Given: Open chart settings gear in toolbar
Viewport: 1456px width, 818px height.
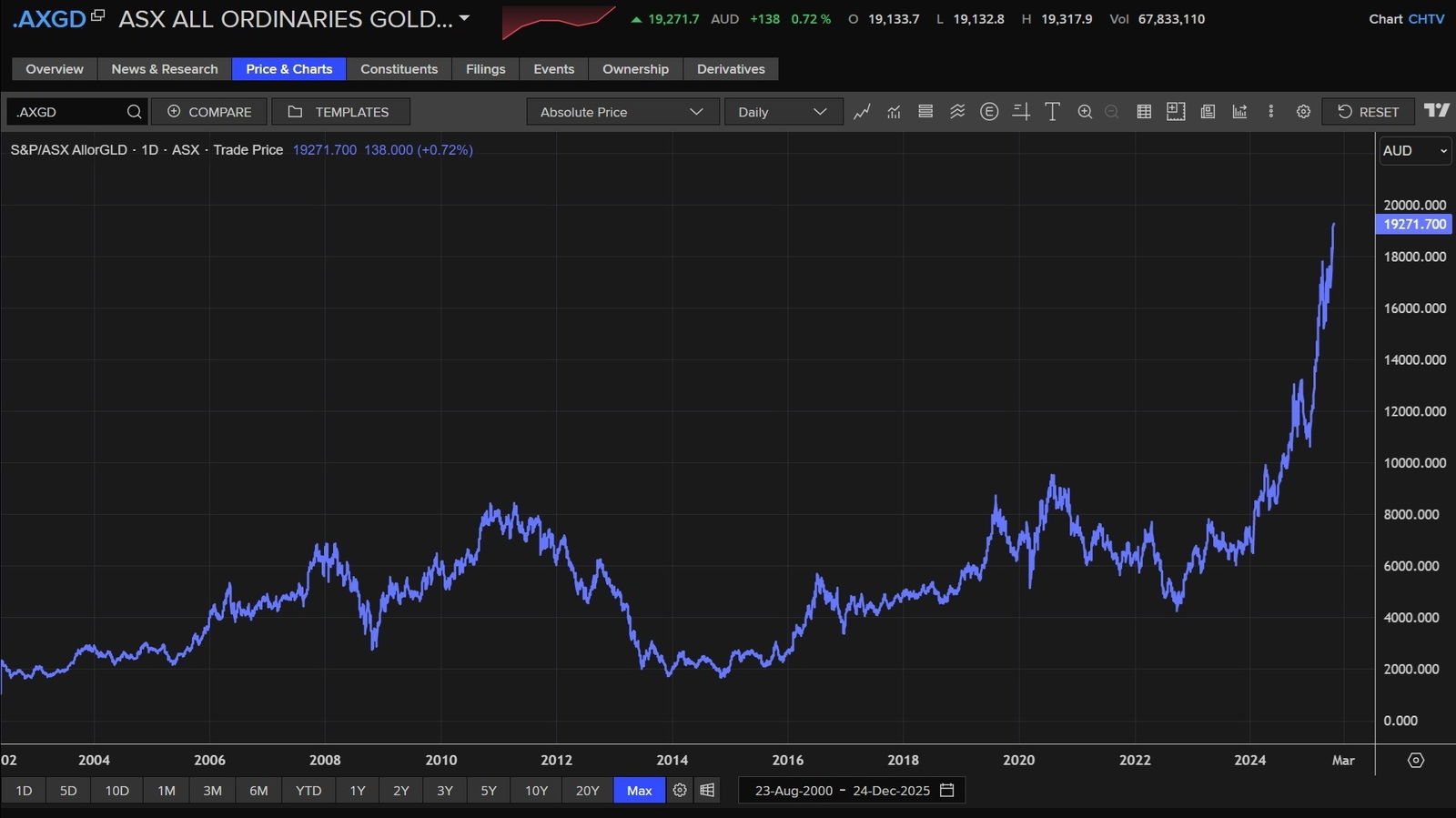Looking at the screenshot, I should coord(1303,112).
